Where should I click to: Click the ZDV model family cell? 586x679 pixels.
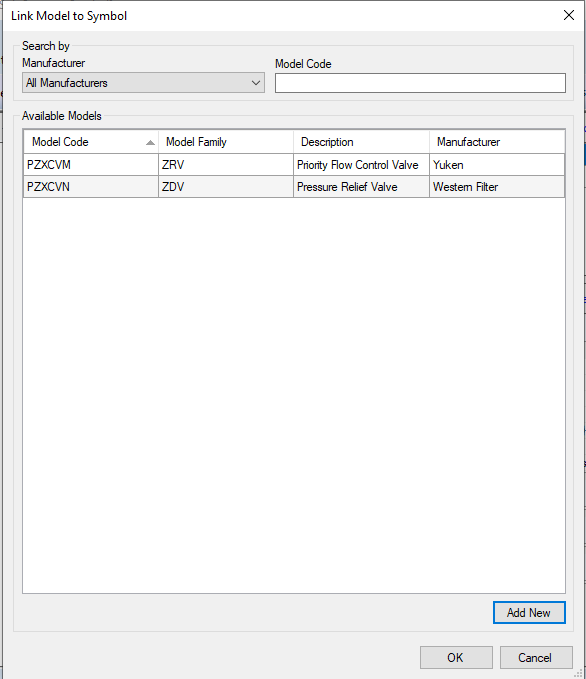(226, 187)
